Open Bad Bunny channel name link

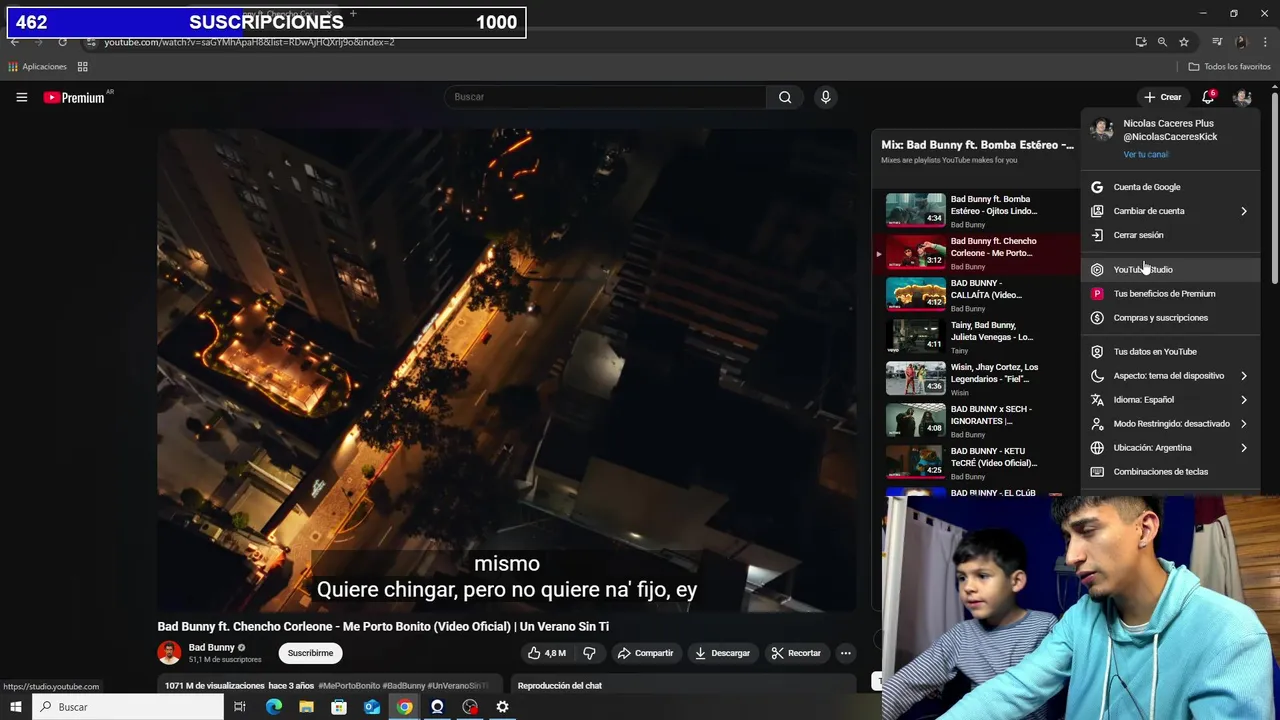coord(211,648)
